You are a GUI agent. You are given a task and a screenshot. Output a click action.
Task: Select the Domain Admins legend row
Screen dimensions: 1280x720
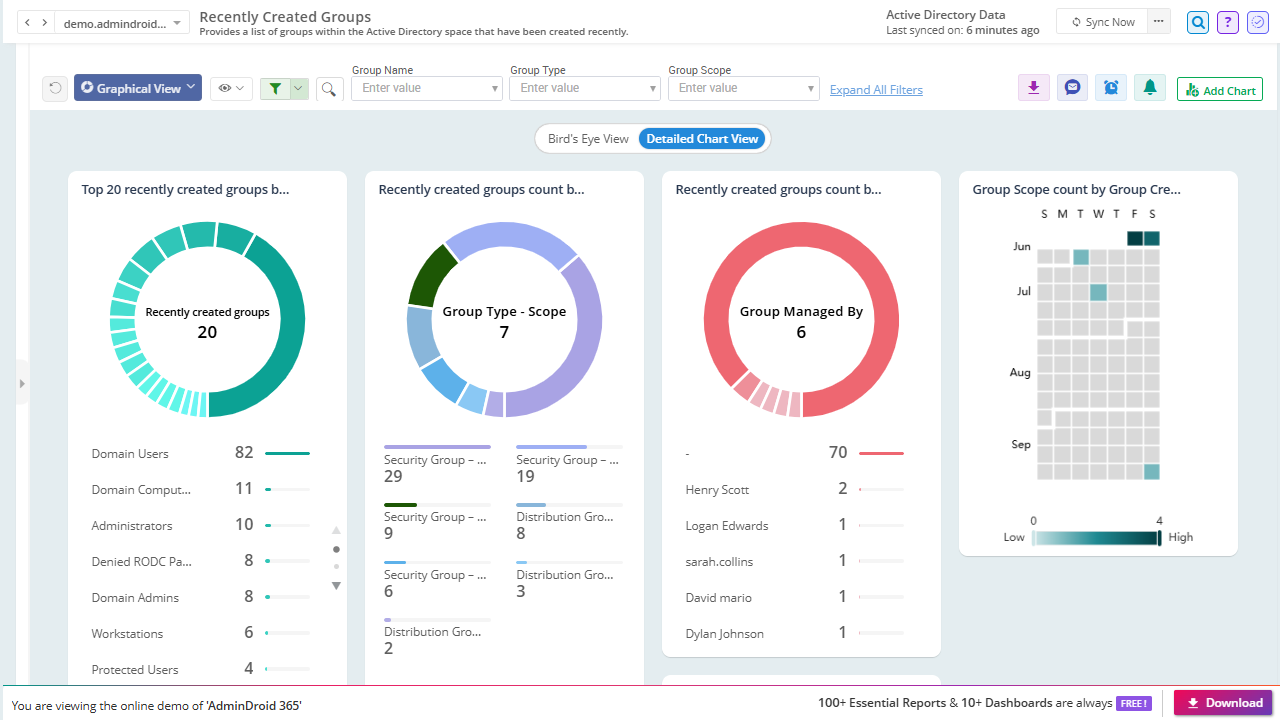[200, 597]
